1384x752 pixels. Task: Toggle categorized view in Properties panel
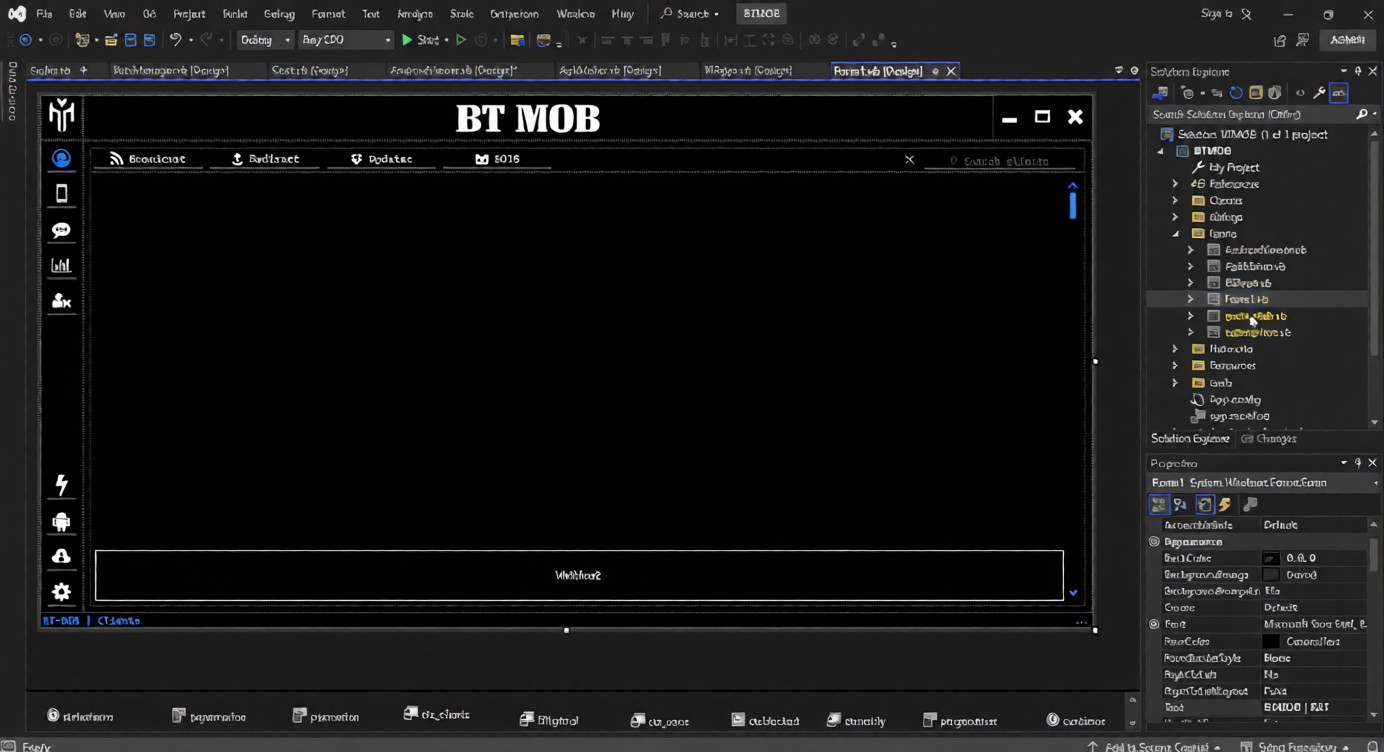point(1159,505)
